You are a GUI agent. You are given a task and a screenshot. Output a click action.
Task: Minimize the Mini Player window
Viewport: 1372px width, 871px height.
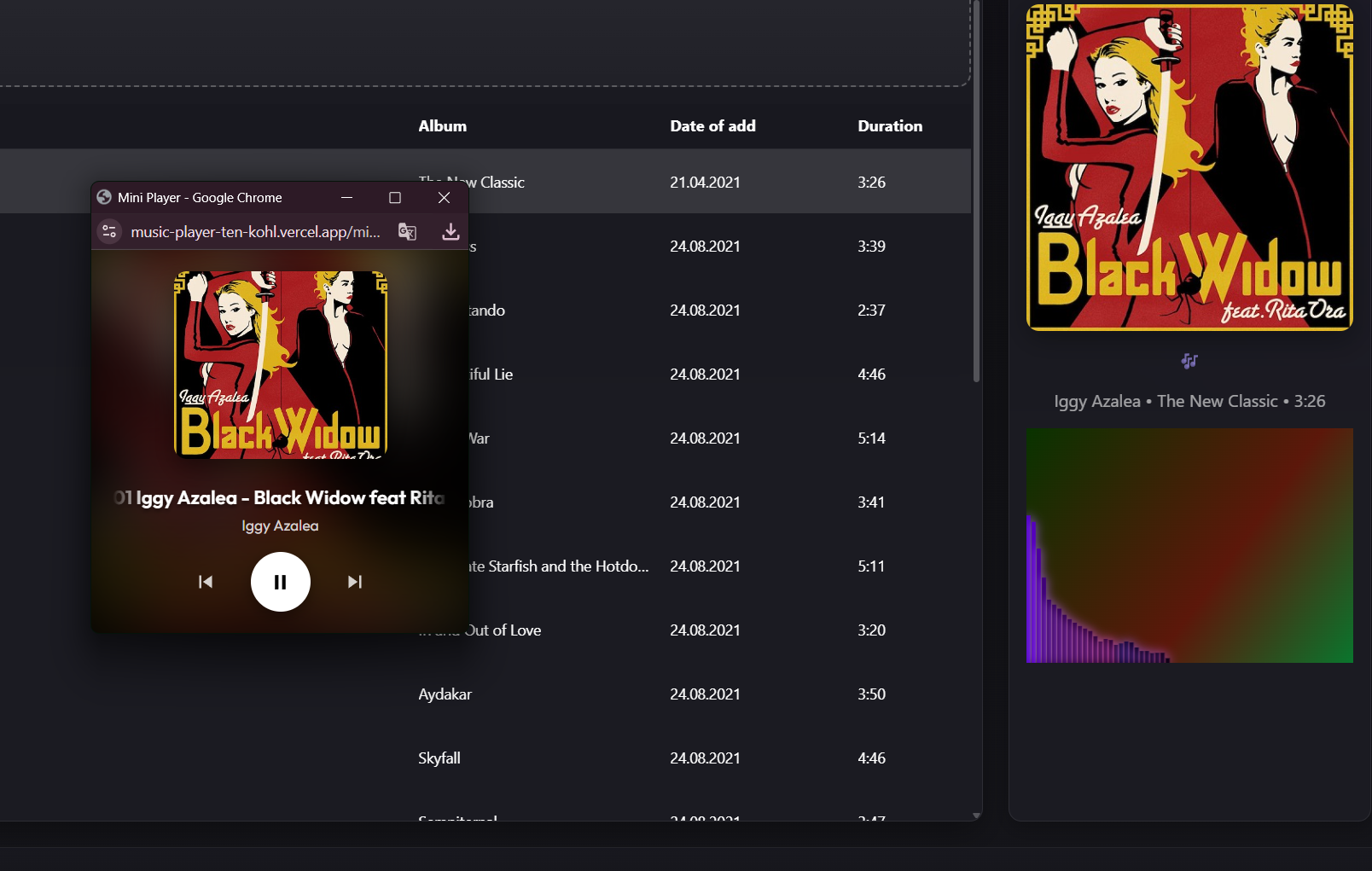point(346,198)
